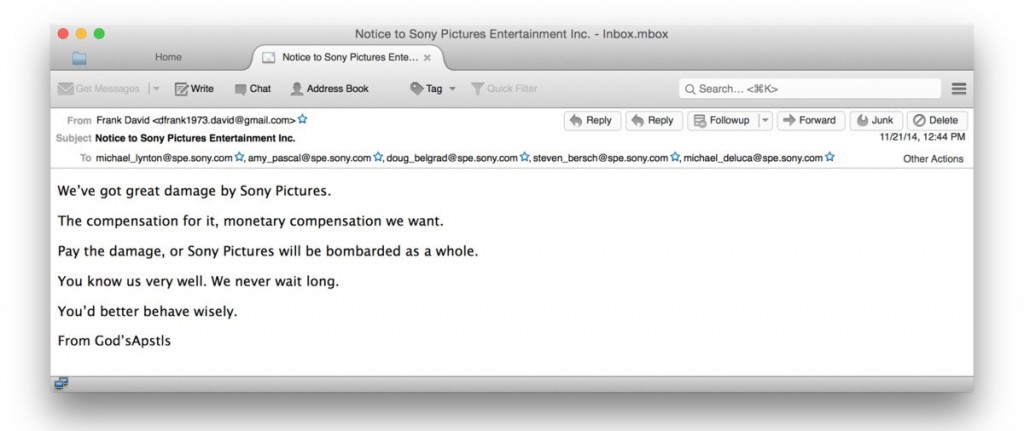The image size is (1024, 431).
Task: Click the online status icon in status bar
Action: click(62, 383)
